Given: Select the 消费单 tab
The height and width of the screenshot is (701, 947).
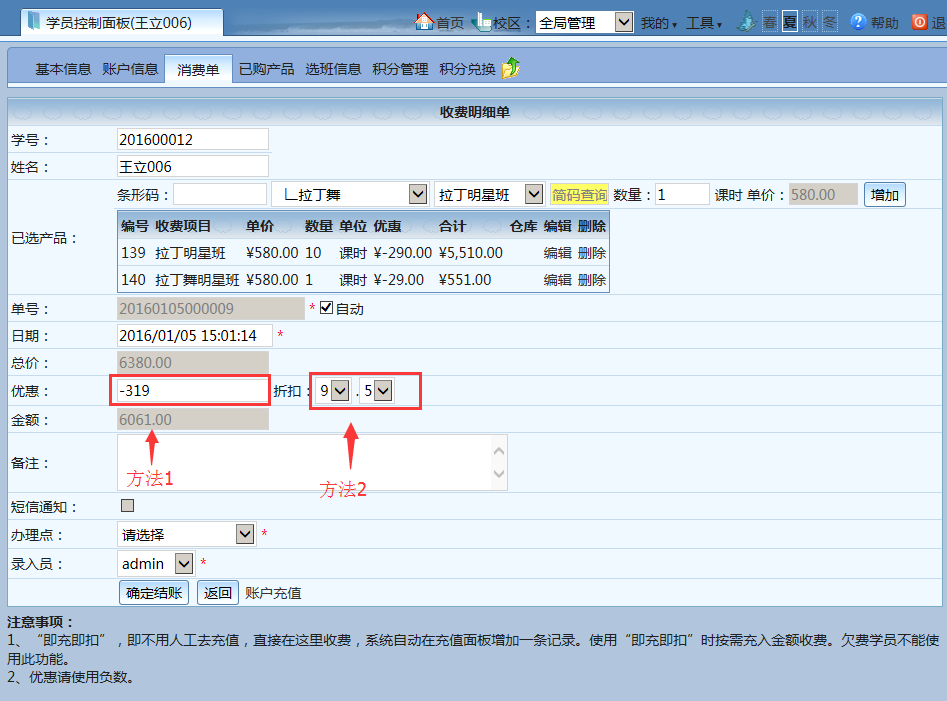Looking at the screenshot, I should coord(198,69).
